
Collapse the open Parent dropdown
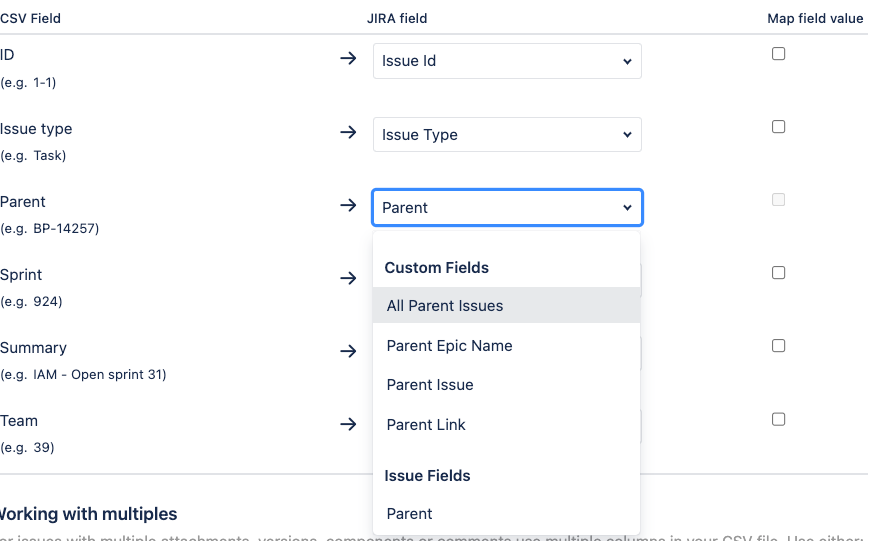pos(507,208)
